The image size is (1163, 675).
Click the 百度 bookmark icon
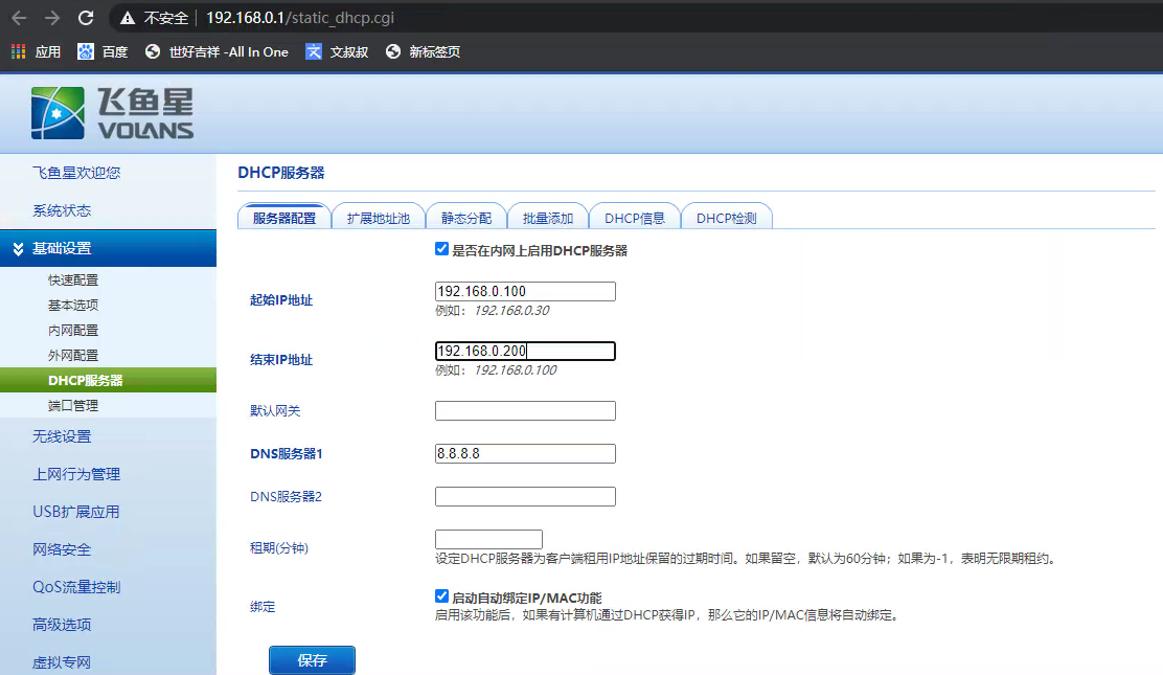point(85,51)
